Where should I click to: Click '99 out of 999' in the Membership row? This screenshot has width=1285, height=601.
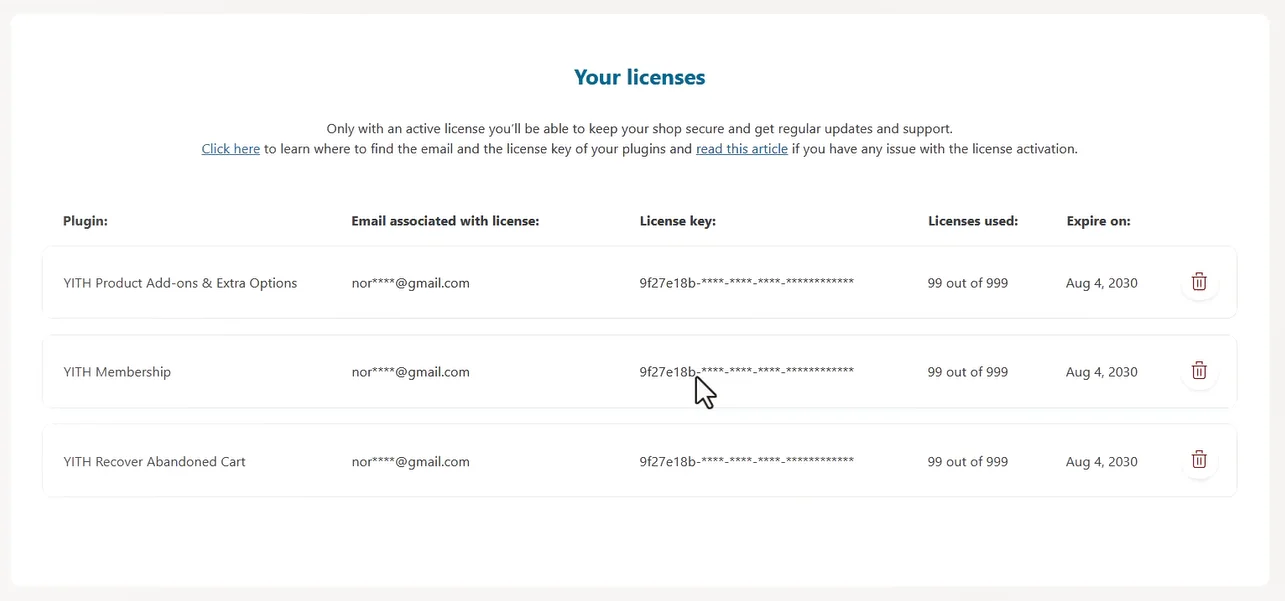pos(968,372)
